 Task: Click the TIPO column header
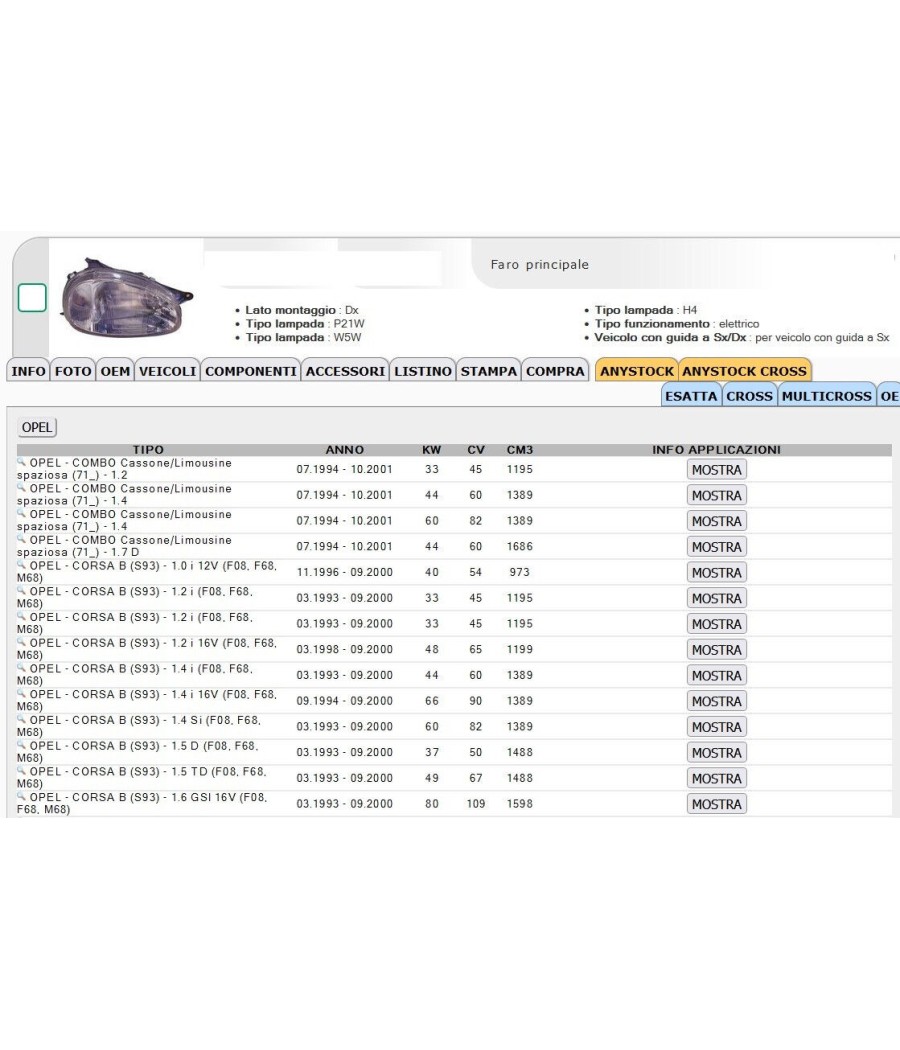[x=148, y=450]
